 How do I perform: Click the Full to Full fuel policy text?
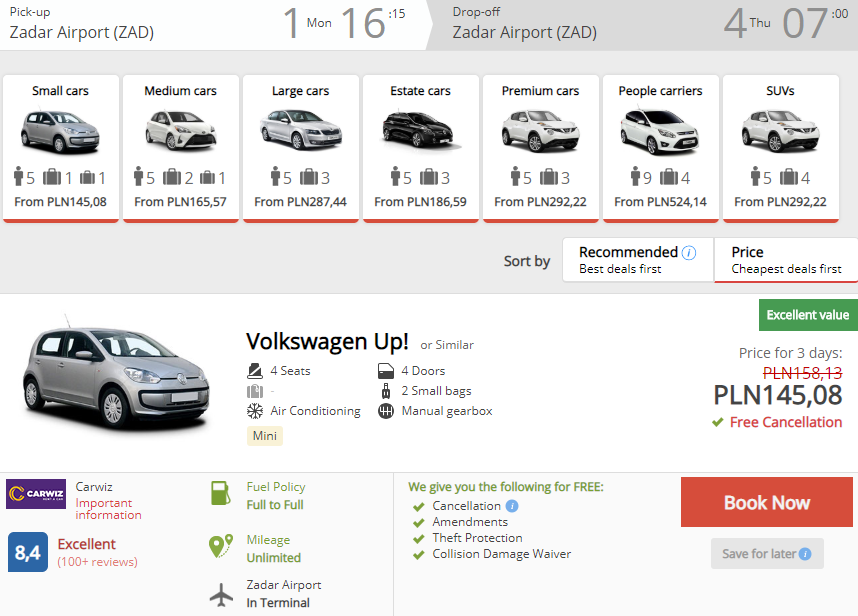pyautogui.click(x=275, y=505)
